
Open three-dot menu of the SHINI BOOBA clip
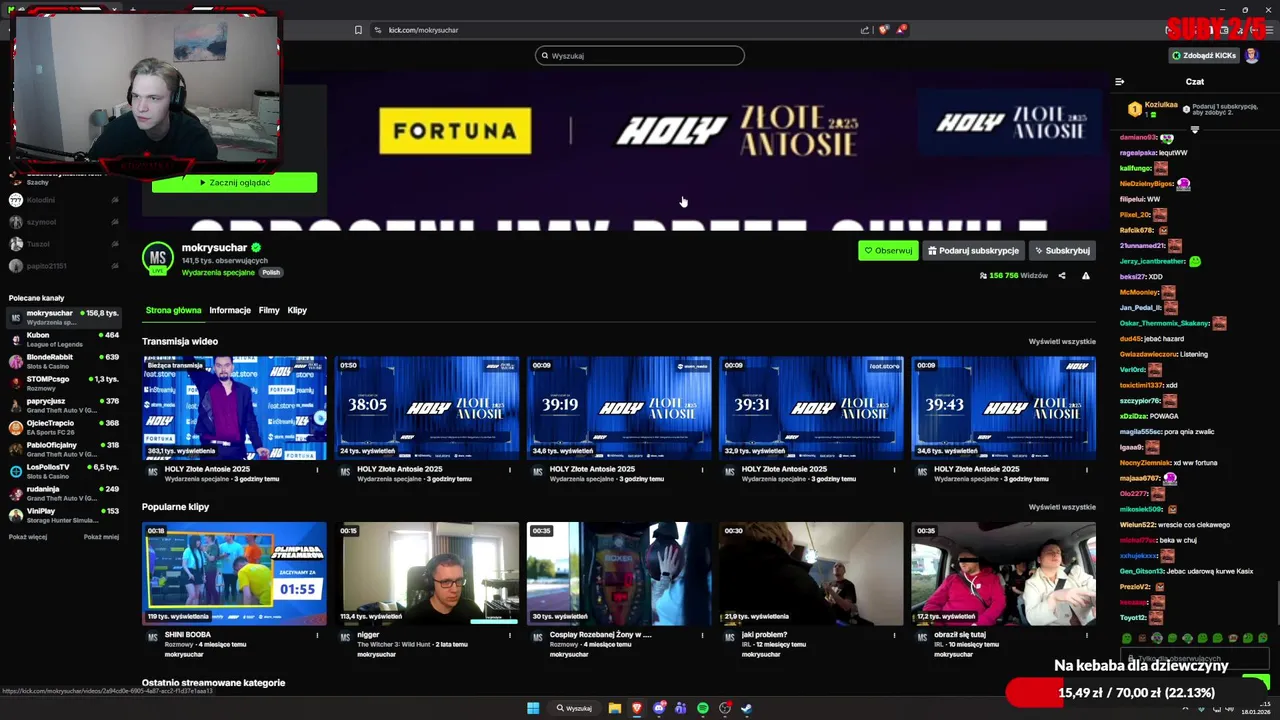[317, 635]
